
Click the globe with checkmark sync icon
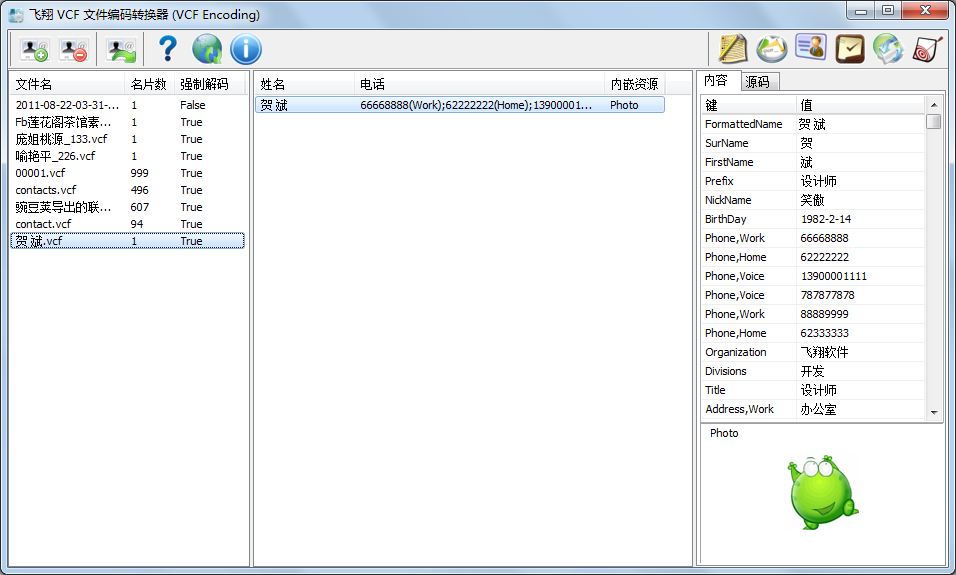[888, 49]
